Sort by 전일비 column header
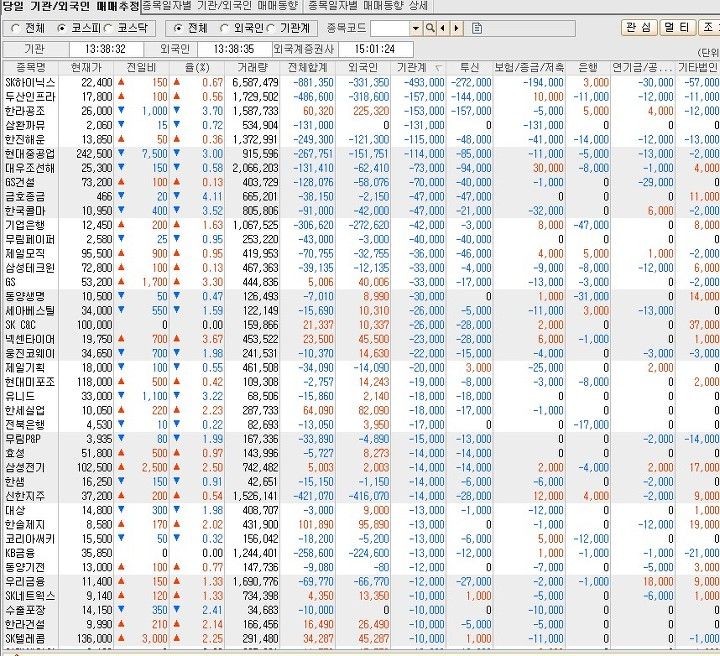This screenshot has height=656, width=720. (x=141, y=67)
